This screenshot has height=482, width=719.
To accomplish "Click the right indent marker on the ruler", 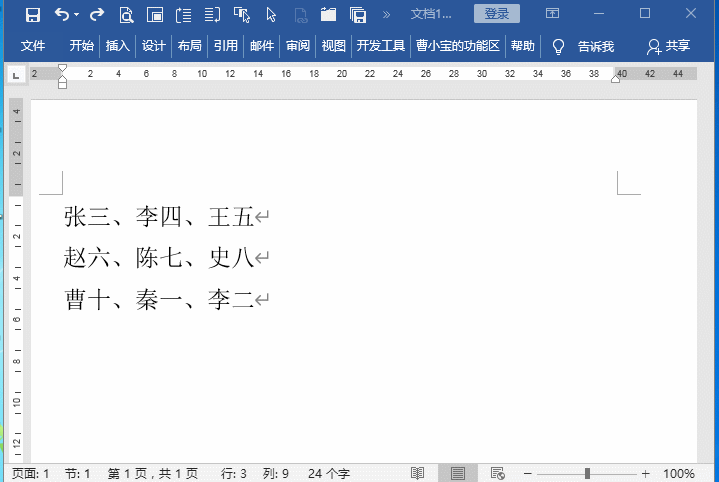I will pyautogui.click(x=615, y=79).
